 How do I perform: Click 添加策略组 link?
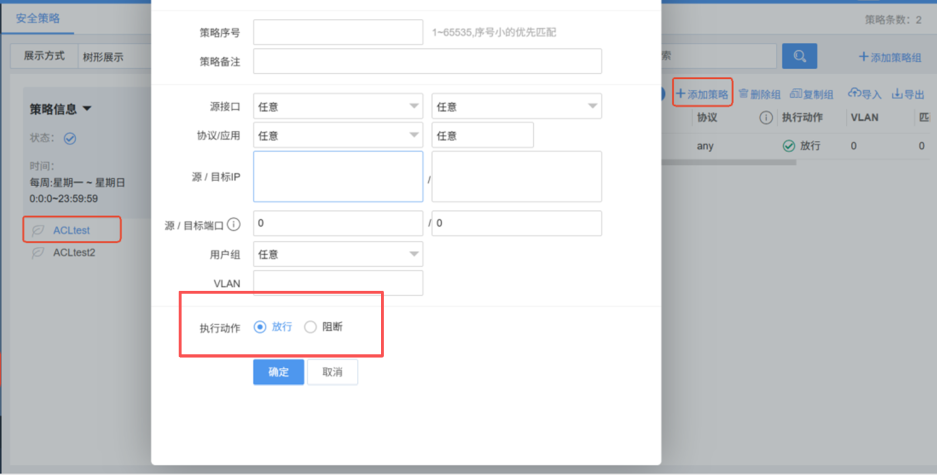coord(890,57)
